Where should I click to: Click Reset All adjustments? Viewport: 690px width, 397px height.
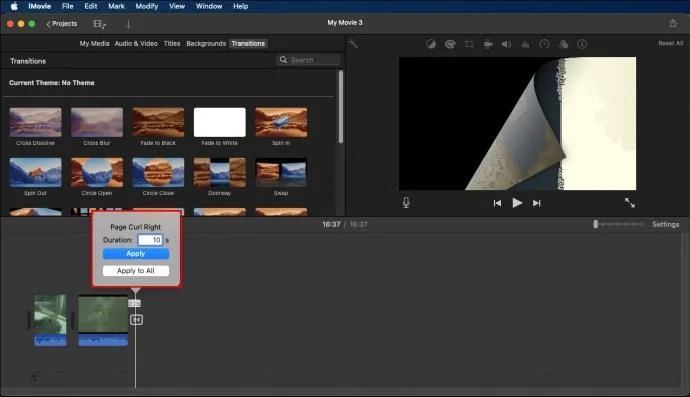click(671, 43)
